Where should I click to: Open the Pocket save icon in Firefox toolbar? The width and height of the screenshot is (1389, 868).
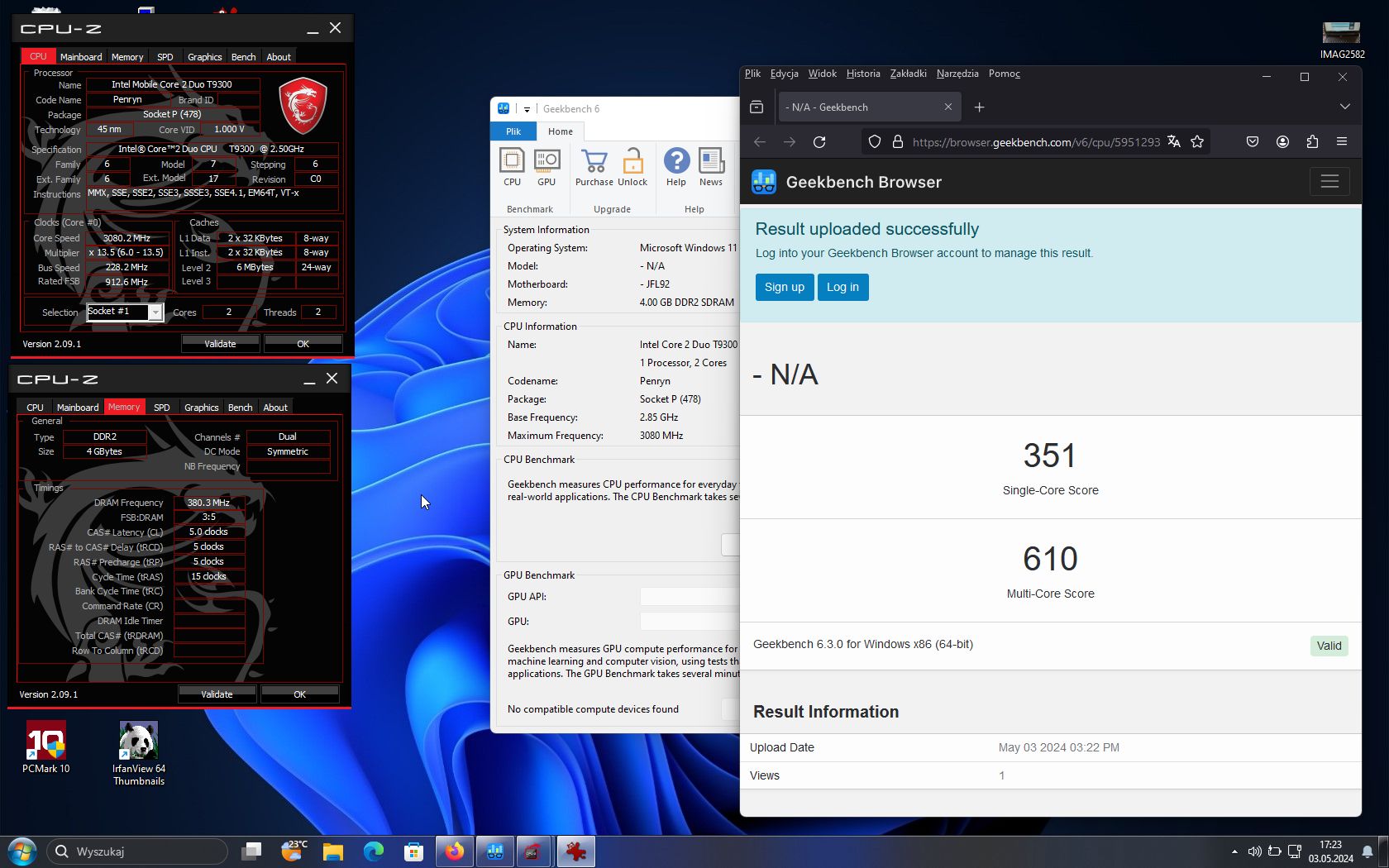1253,142
